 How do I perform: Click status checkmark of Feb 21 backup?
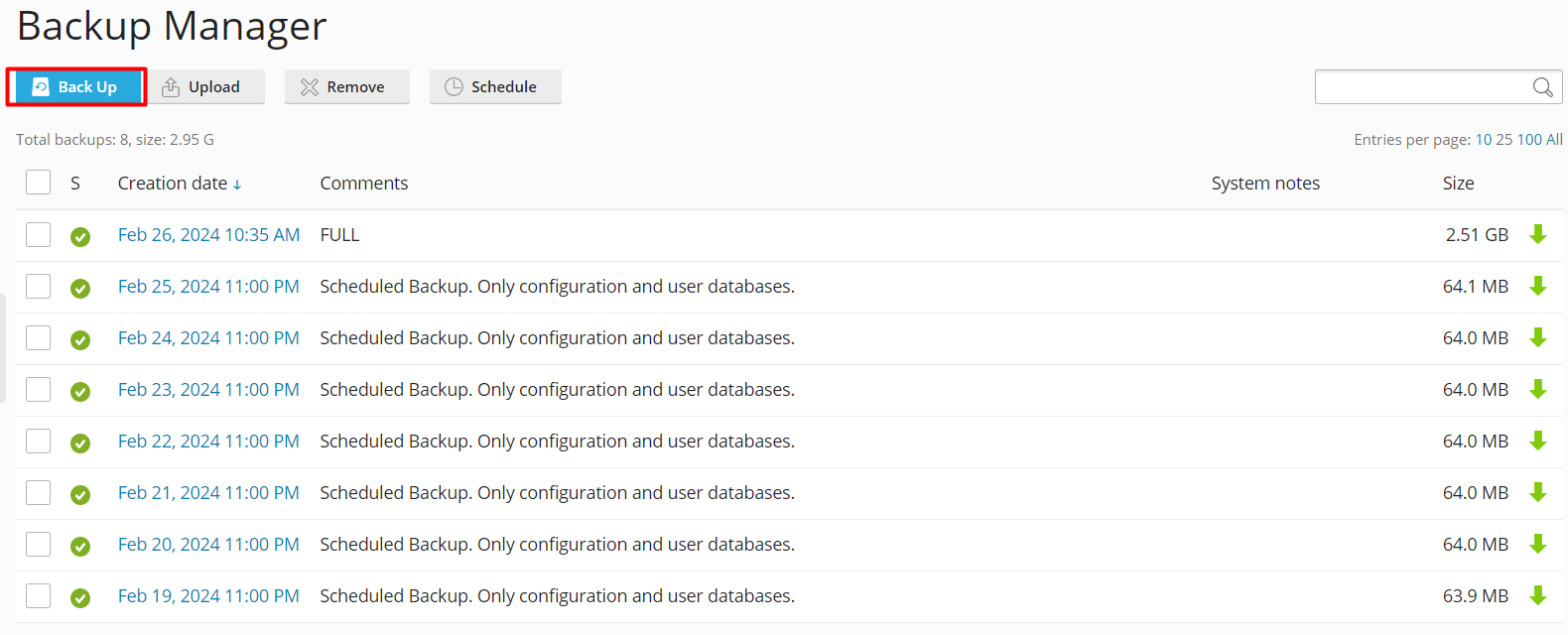[80, 494]
